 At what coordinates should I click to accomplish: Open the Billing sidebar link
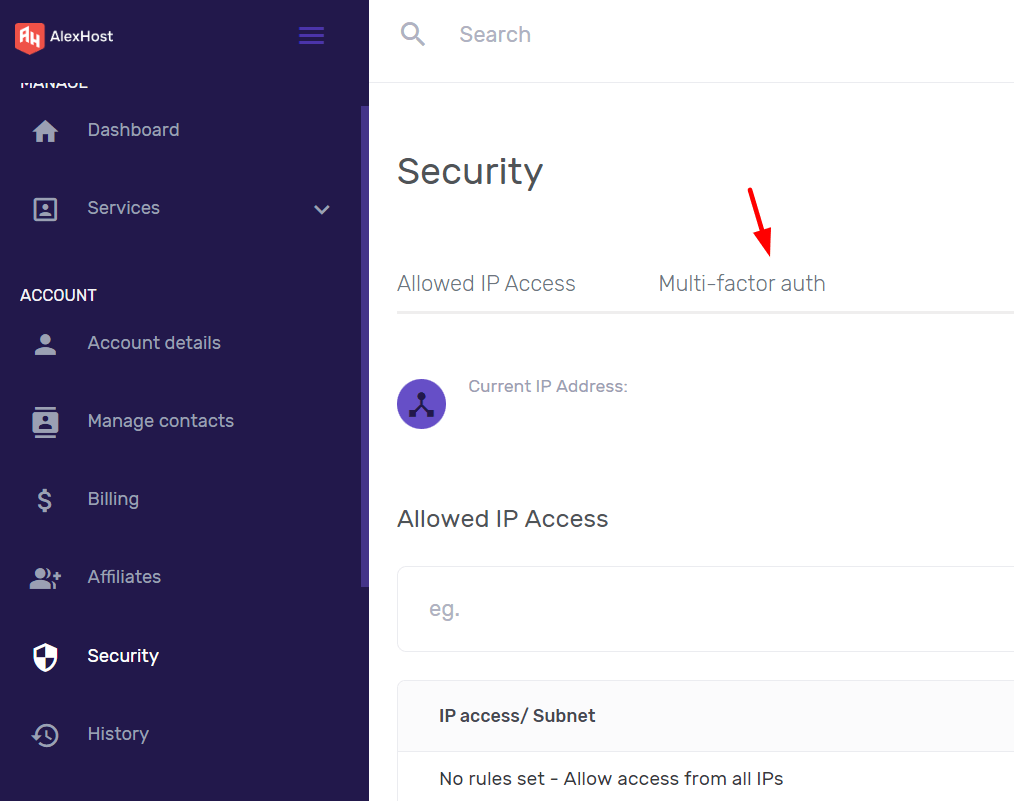[113, 499]
